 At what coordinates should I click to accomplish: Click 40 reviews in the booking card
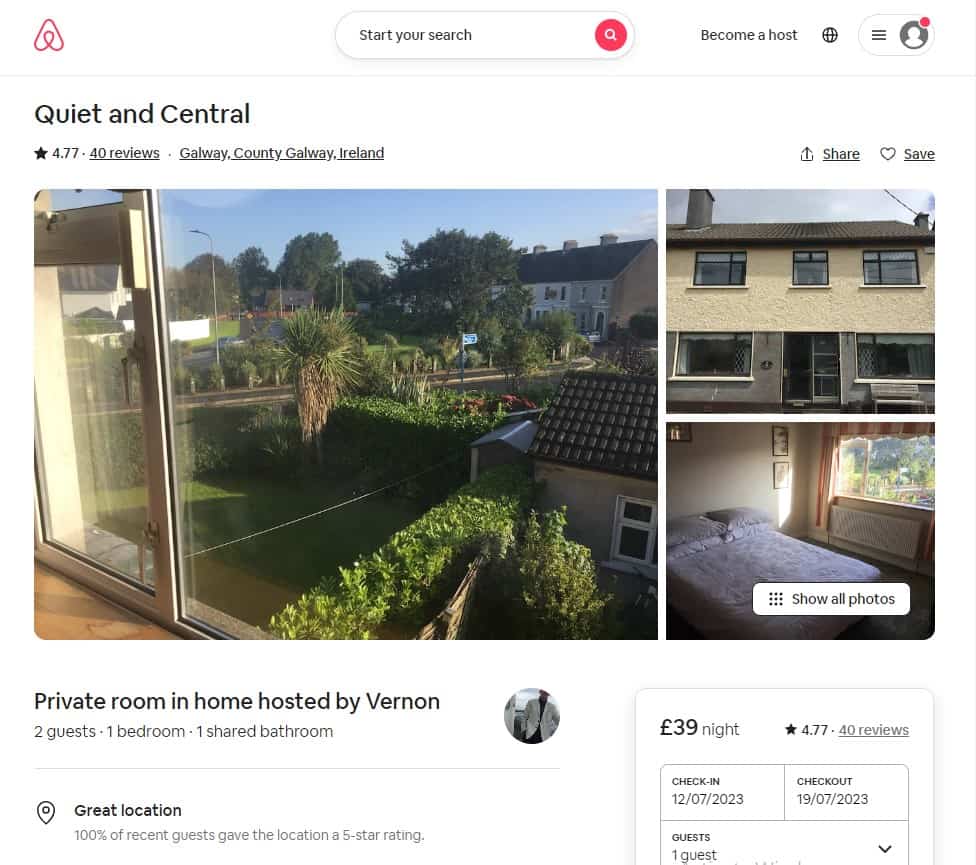(873, 730)
